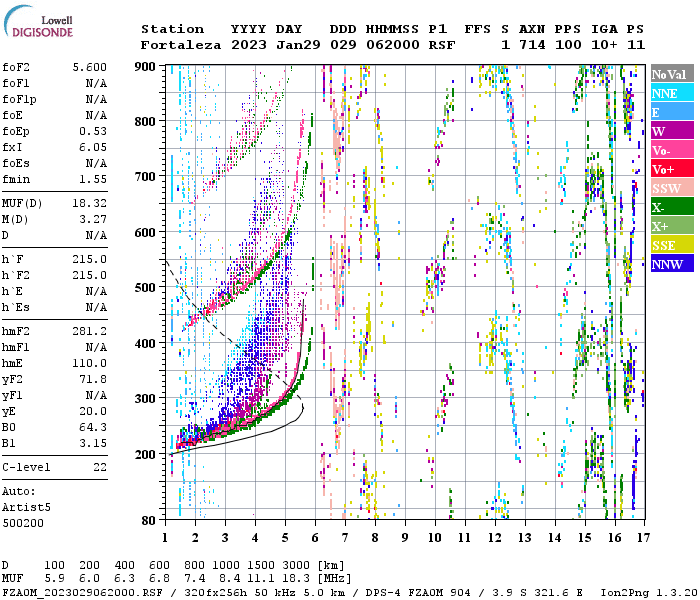Click the IGA value 10+
This screenshot has height=600, width=700.
tap(604, 45)
